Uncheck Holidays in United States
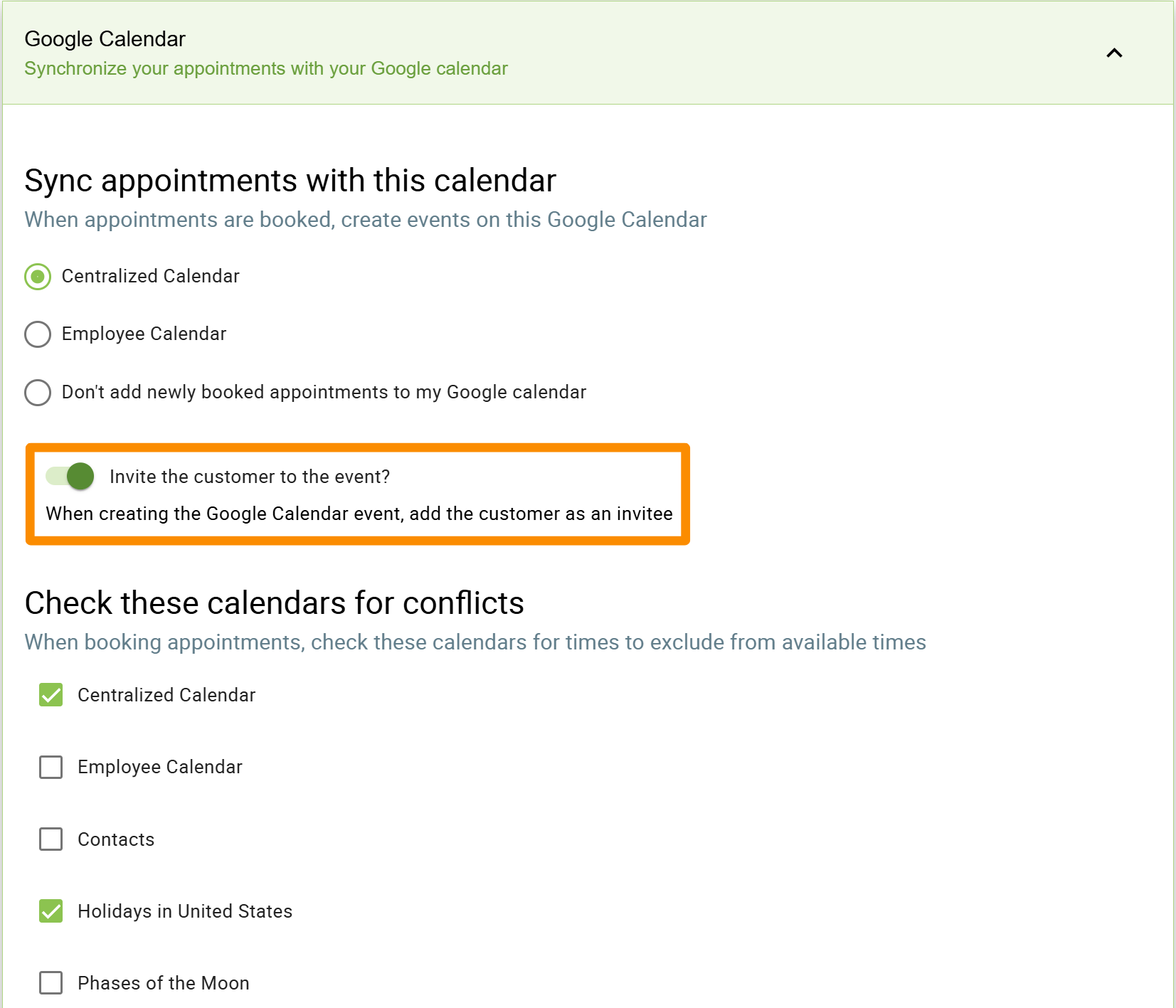 (x=51, y=911)
